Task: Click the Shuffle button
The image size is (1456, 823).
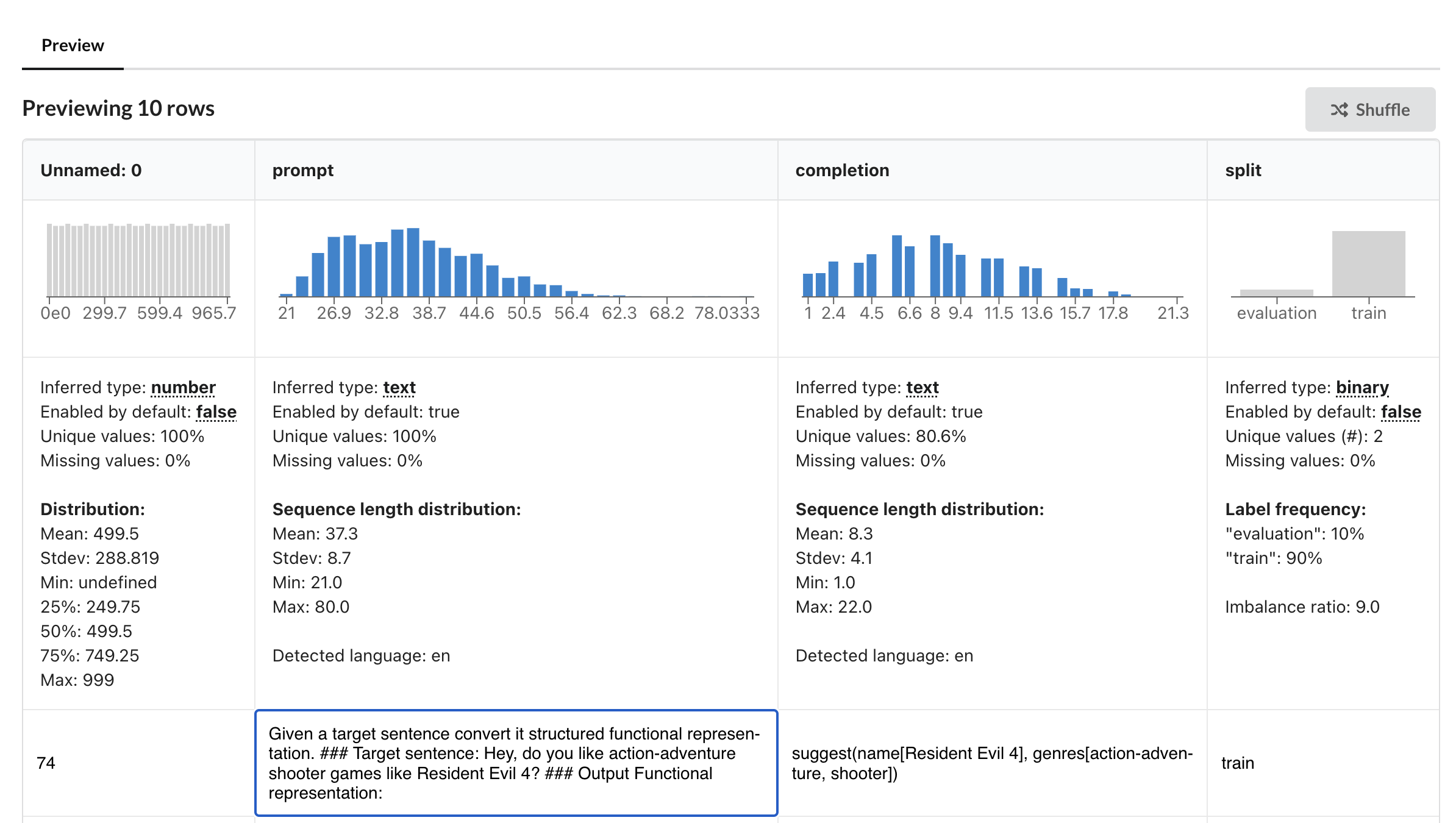Action: (1370, 110)
